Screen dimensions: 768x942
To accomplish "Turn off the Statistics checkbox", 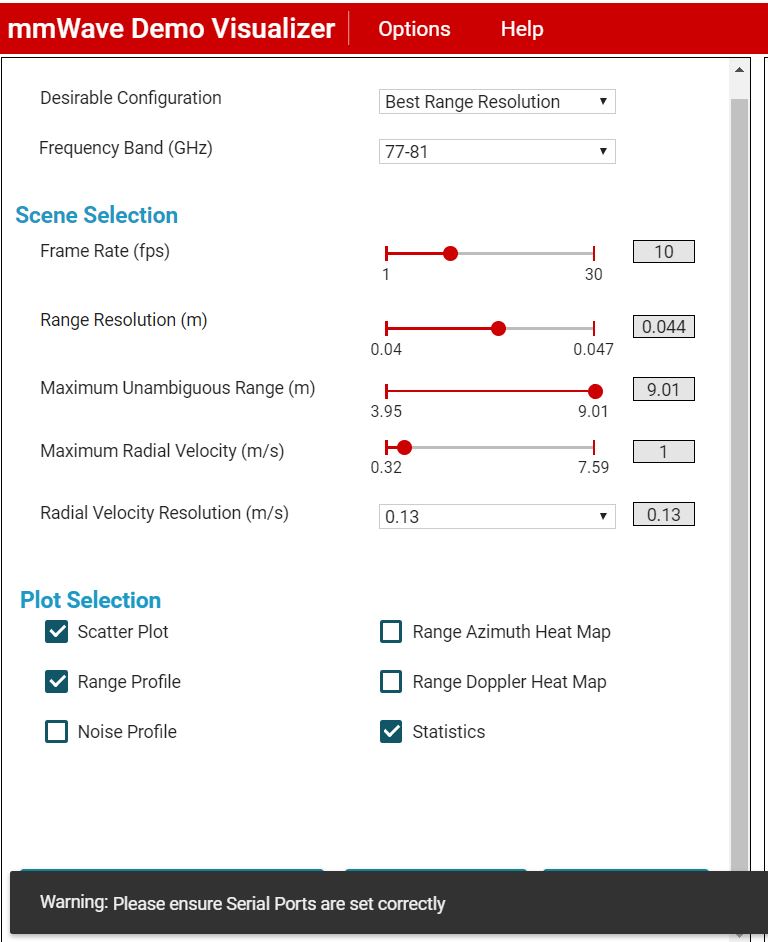I will point(392,731).
